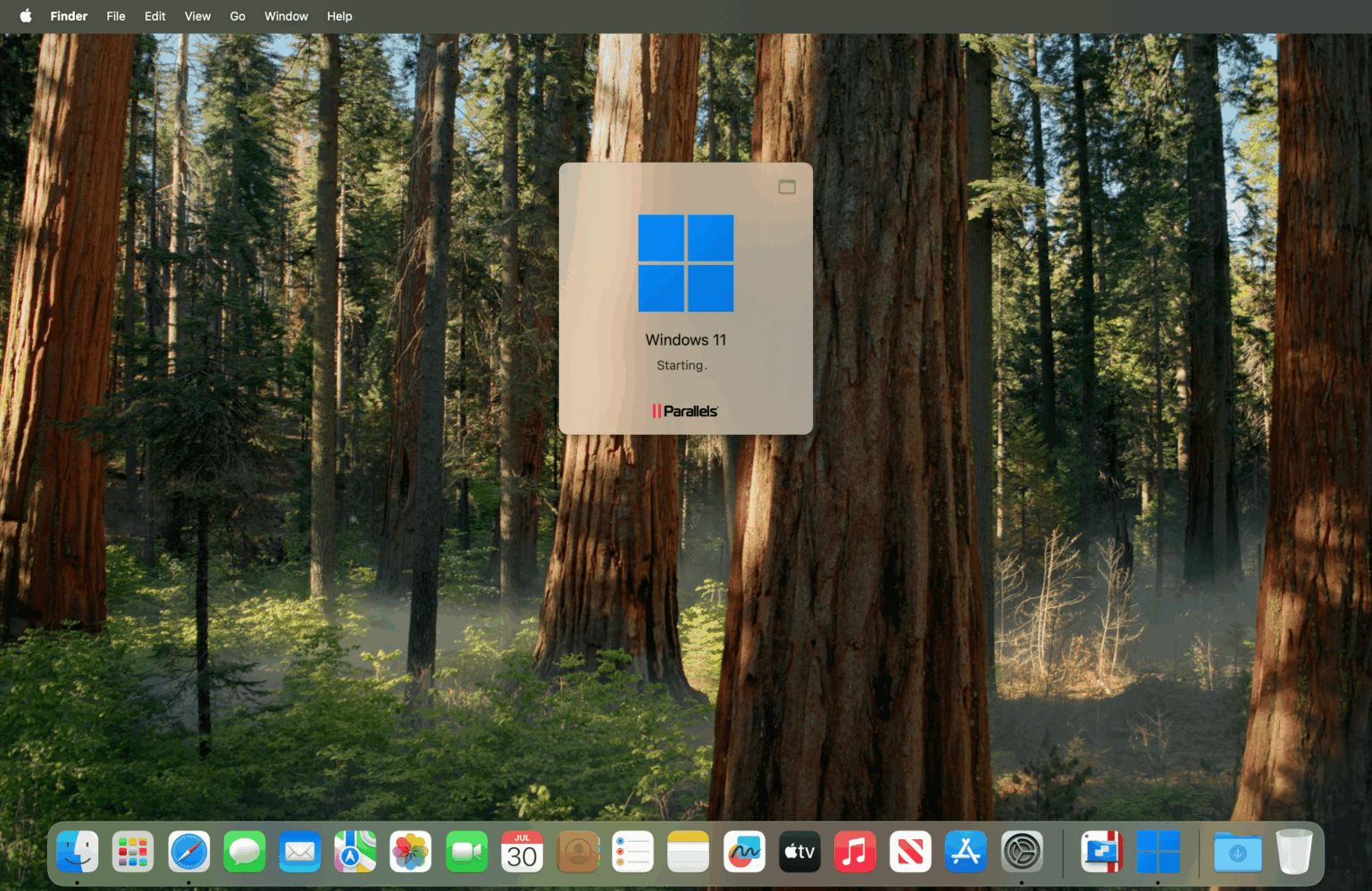Switch the starting VM to window view mode
Screen dimensions: 1372x891
(787, 187)
